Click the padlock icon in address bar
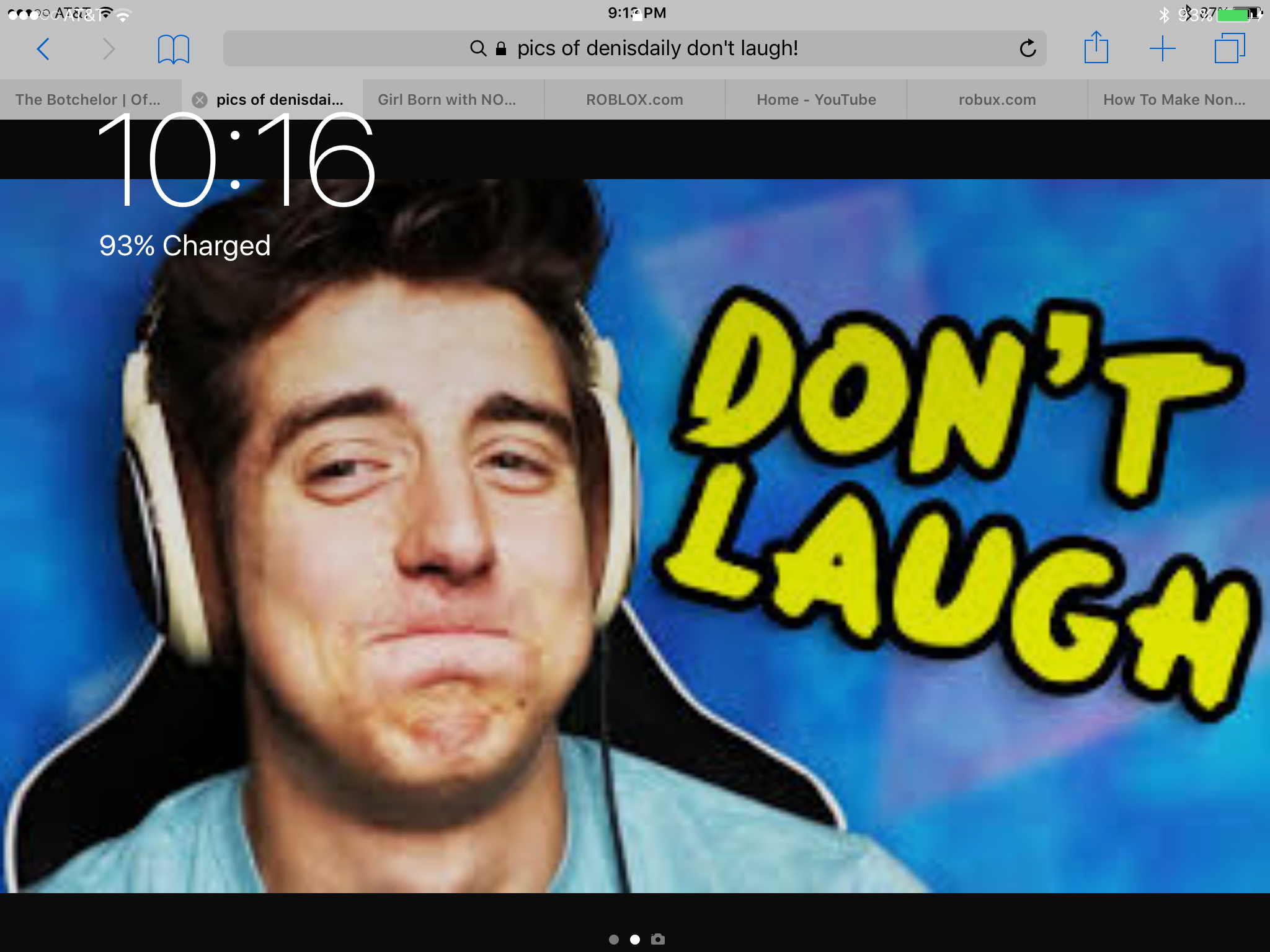The image size is (1270, 952). 501,48
